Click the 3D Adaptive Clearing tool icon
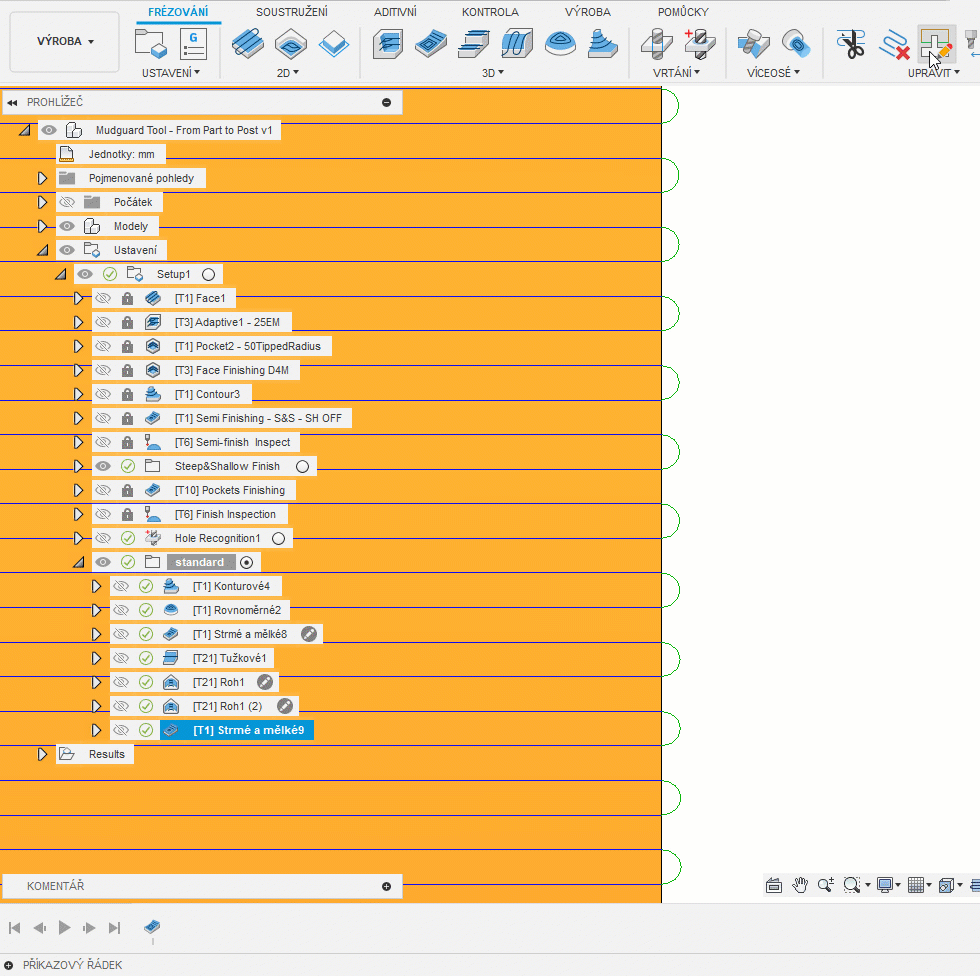Screen dimensions: 980x976 click(388, 43)
